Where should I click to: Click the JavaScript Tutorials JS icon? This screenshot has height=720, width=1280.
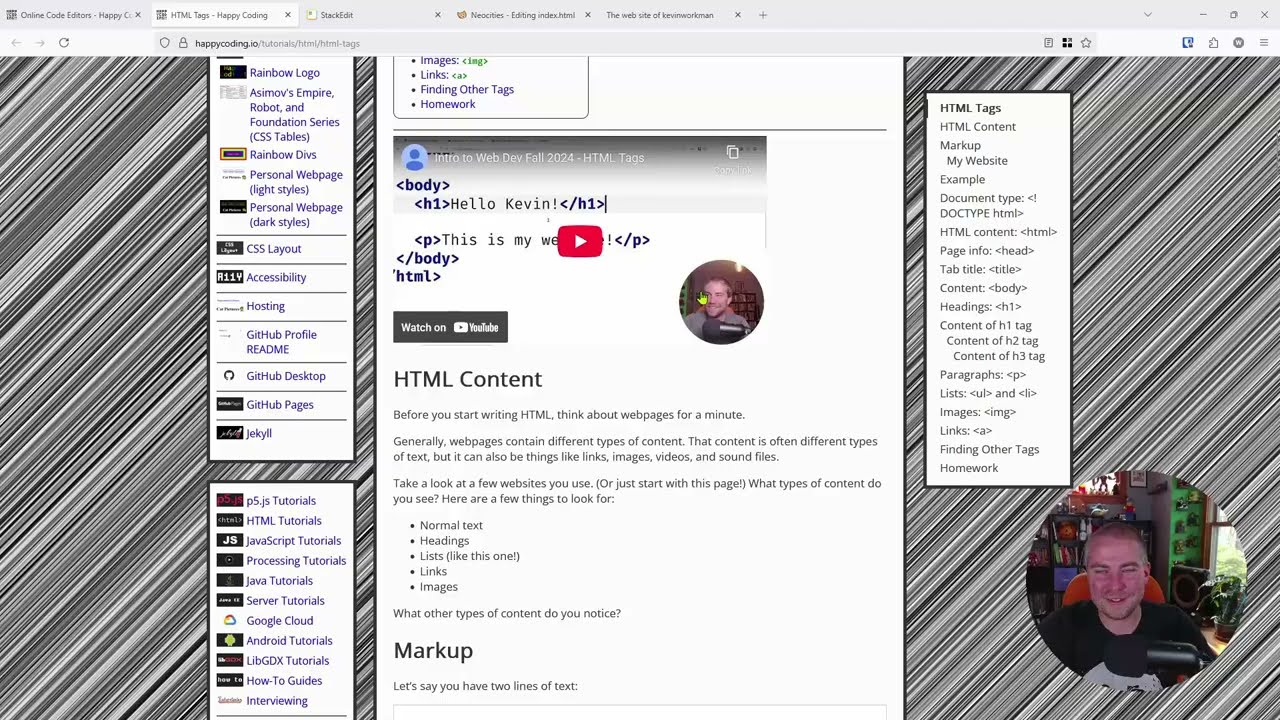tap(230, 540)
